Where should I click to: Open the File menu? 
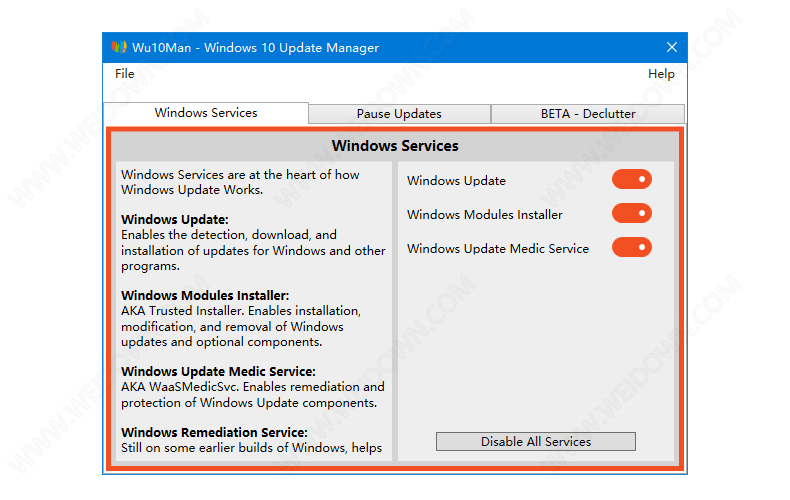point(124,74)
